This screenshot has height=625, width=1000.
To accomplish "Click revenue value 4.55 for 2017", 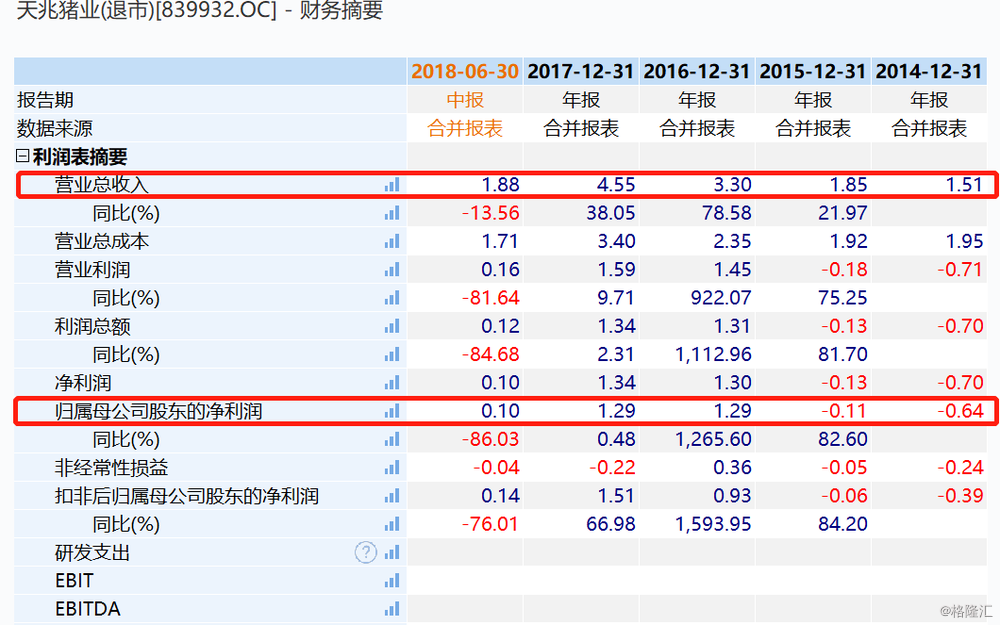I will click(x=616, y=185).
